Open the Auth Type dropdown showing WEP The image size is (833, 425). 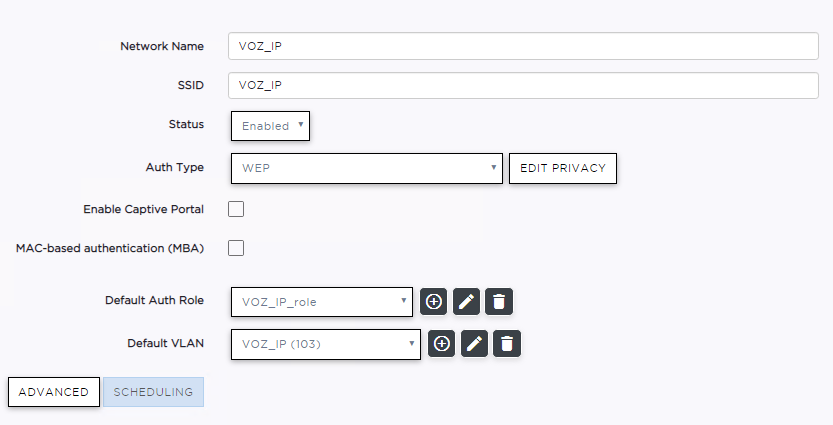tap(367, 168)
